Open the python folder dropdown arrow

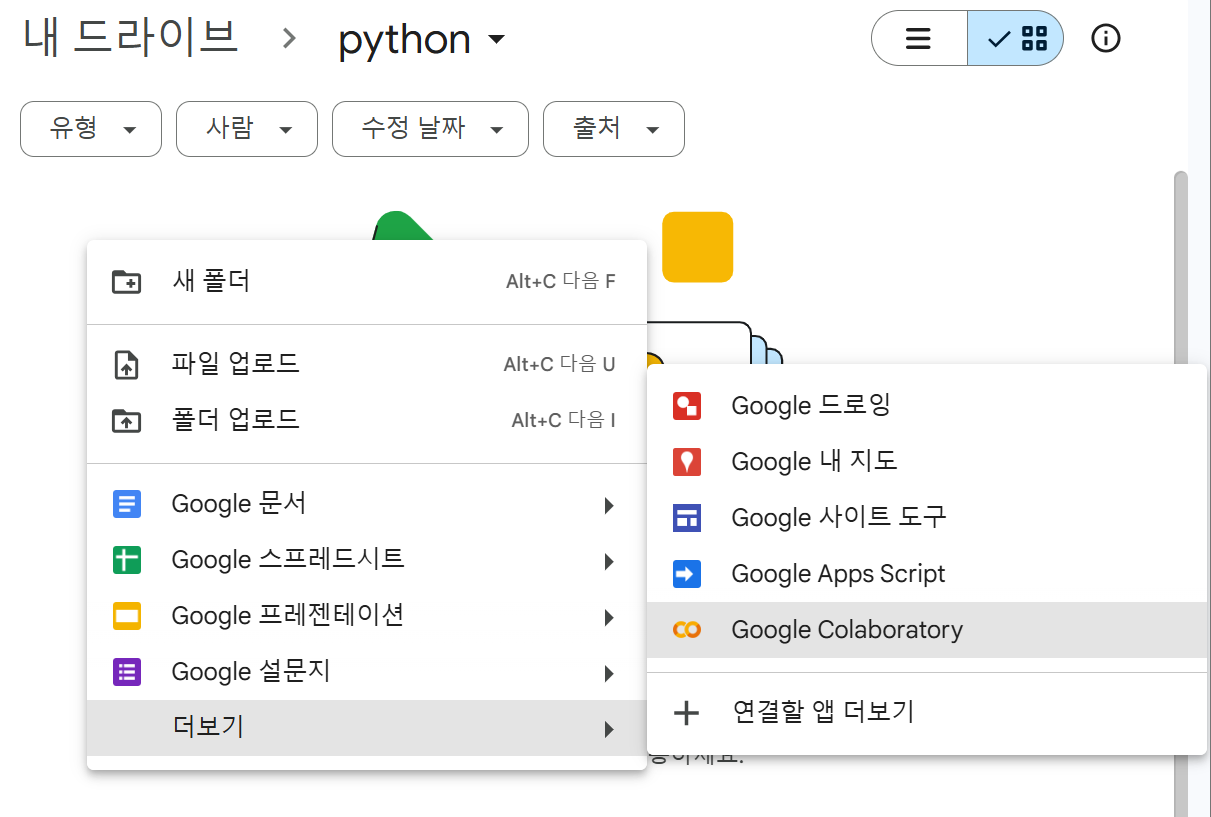tap(496, 41)
